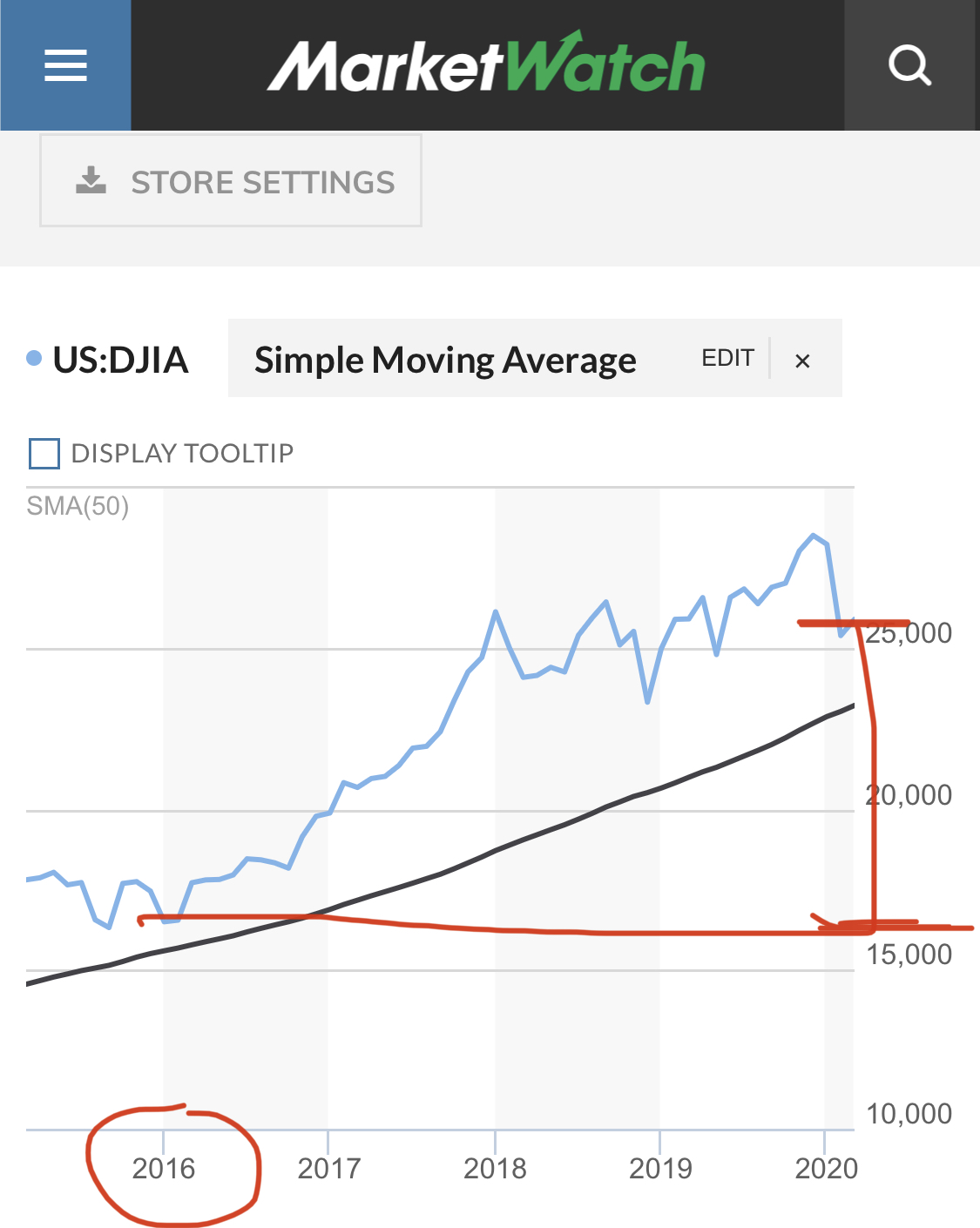This screenshot has height=1228, width=980.
Task: Click the blue dot beside US:DJIA
Action: 34,358
